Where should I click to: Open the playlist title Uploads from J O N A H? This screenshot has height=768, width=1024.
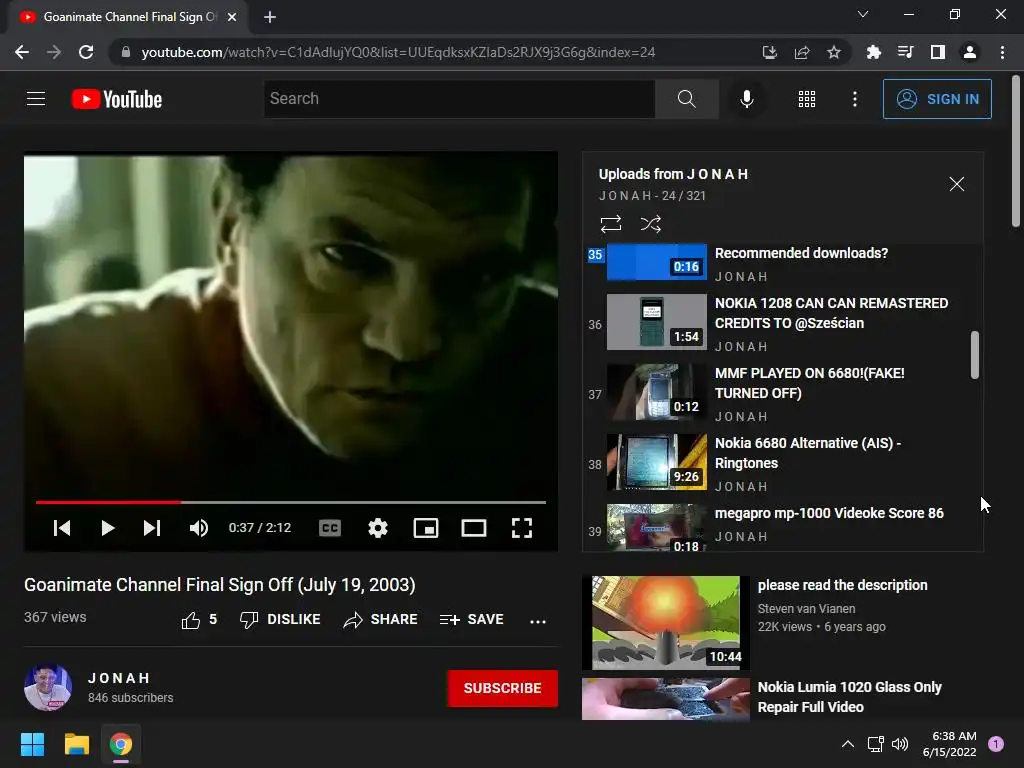point(673,174)
